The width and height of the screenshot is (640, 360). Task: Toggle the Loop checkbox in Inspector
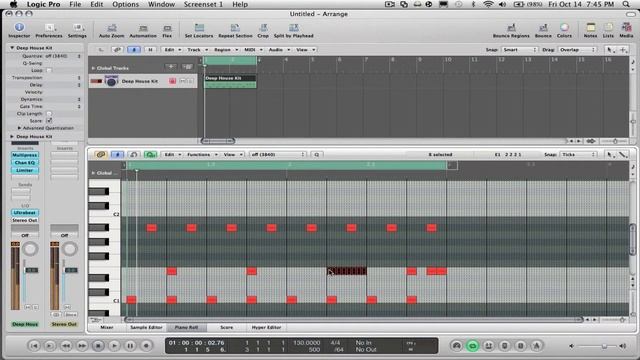[x=49, y=70]
